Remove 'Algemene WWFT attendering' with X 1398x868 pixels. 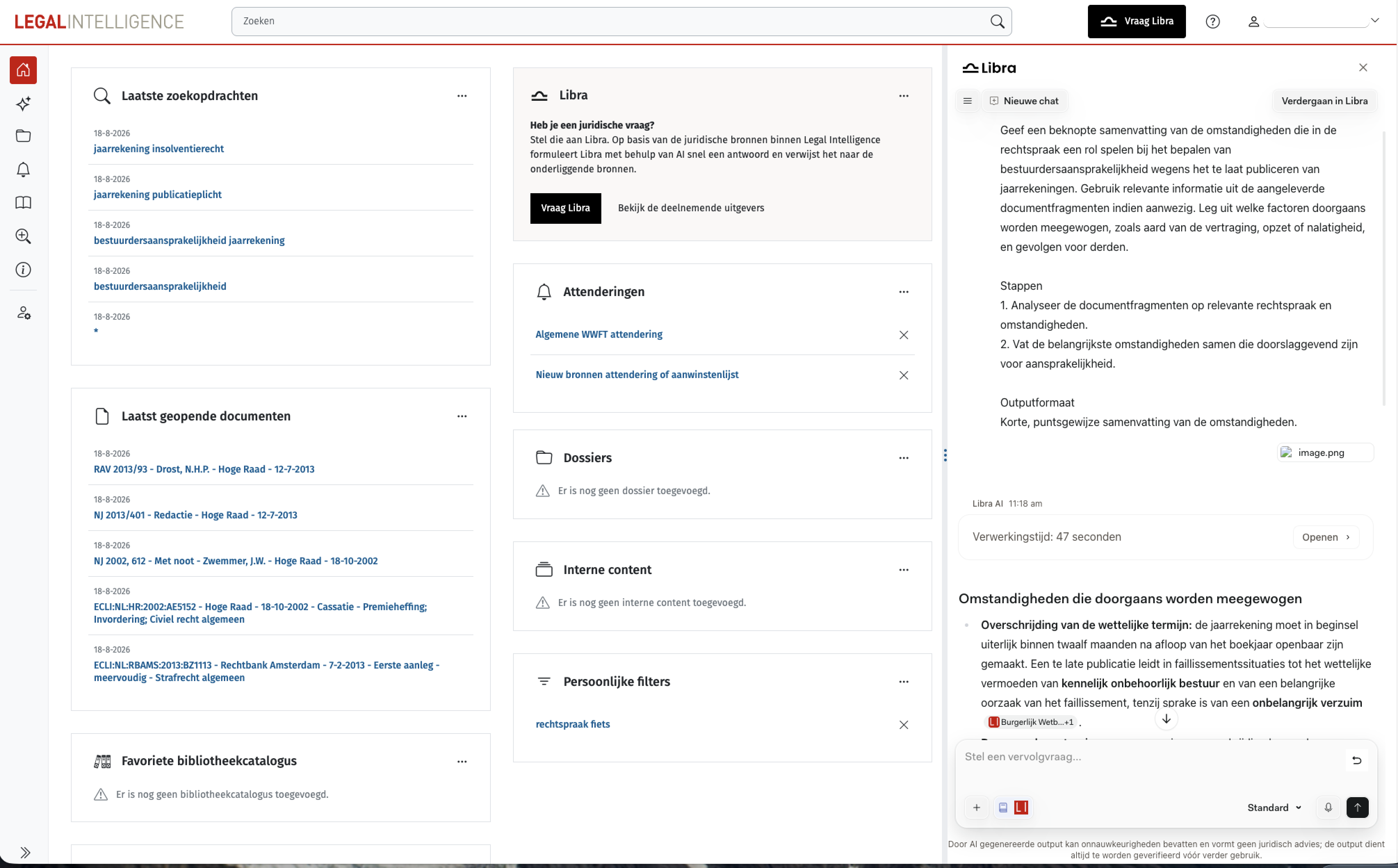(903, 335)
